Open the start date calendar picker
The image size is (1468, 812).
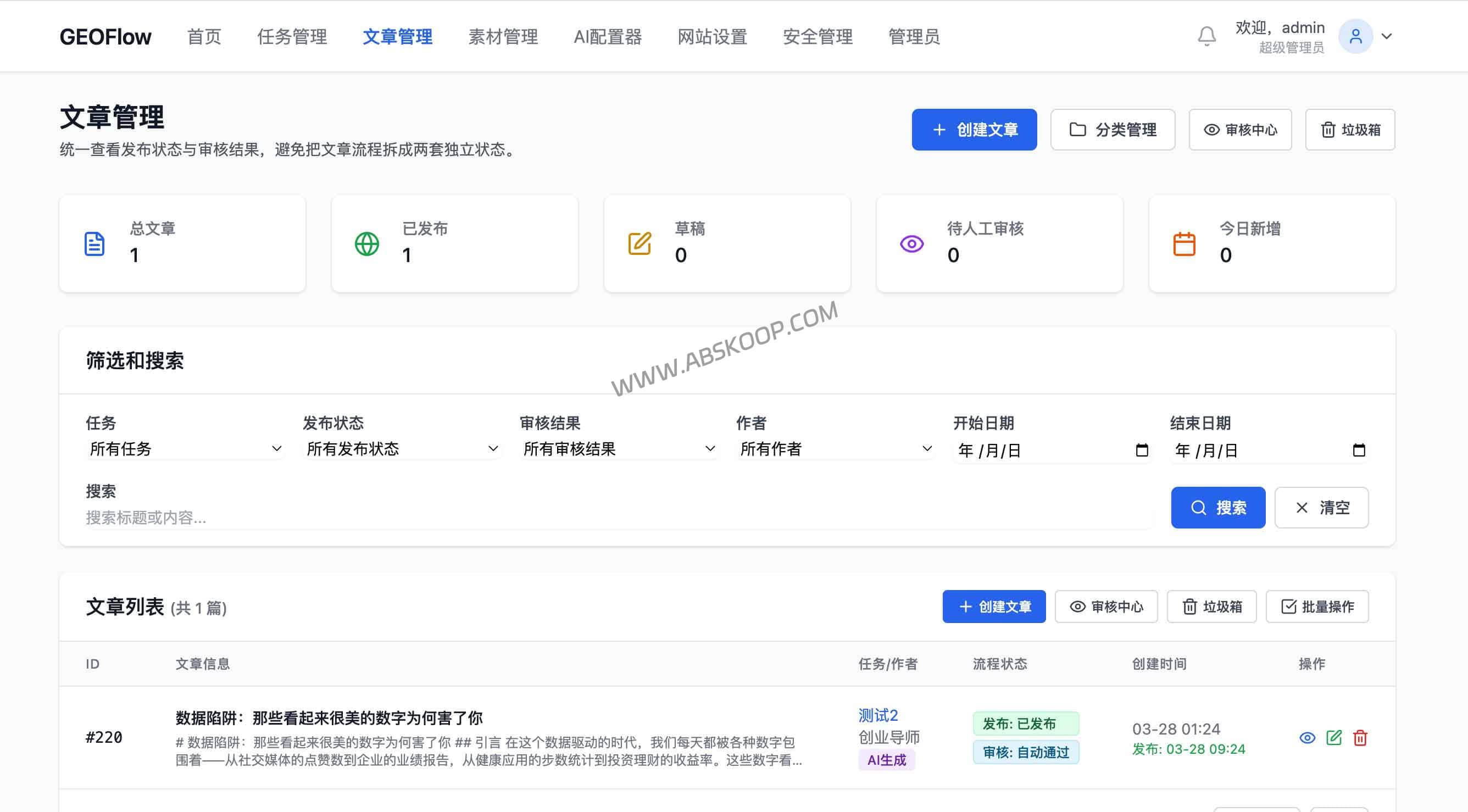(1142, 450)
